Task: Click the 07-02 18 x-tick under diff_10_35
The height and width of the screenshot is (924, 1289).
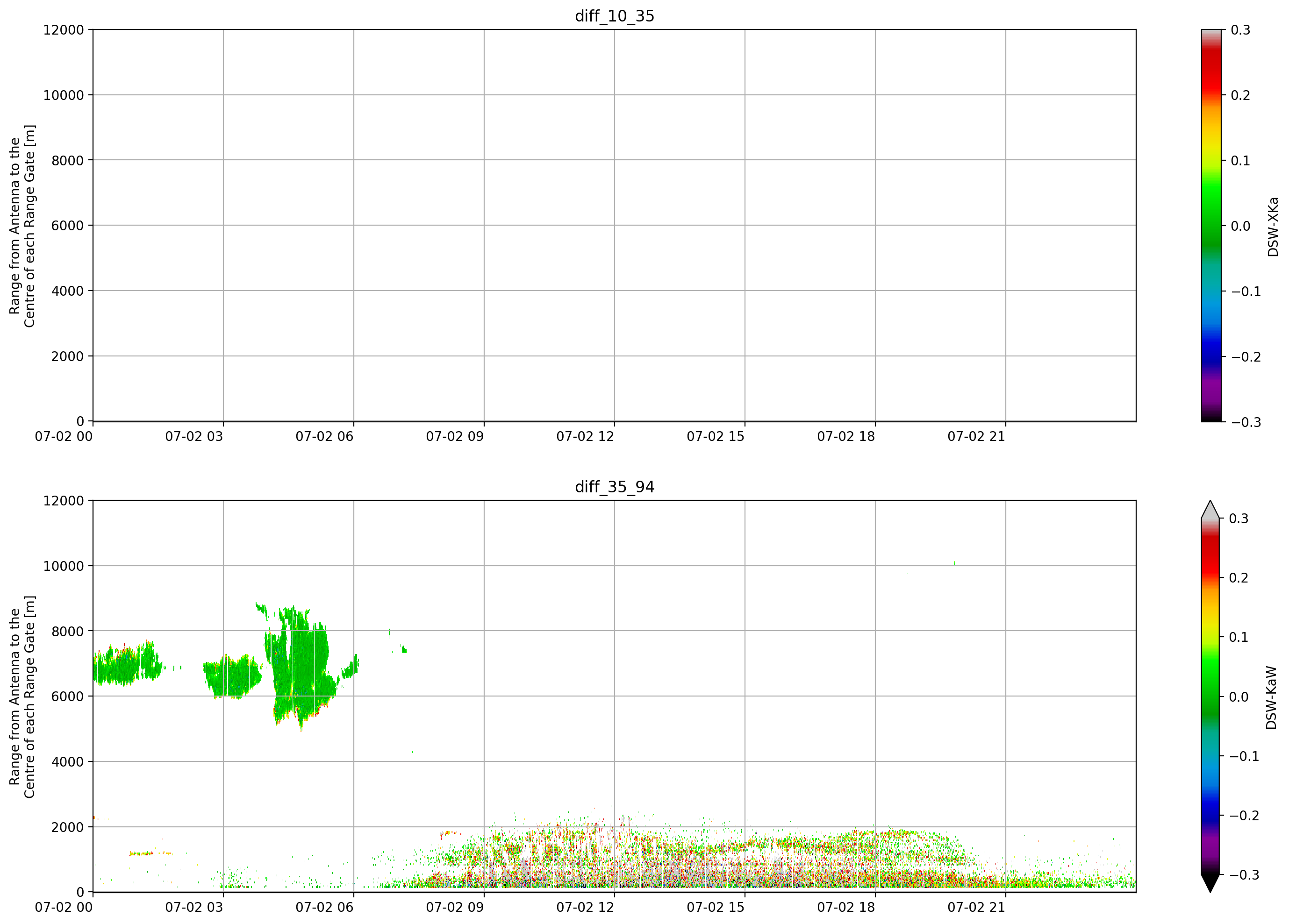Action: click(x=845, y=436)
